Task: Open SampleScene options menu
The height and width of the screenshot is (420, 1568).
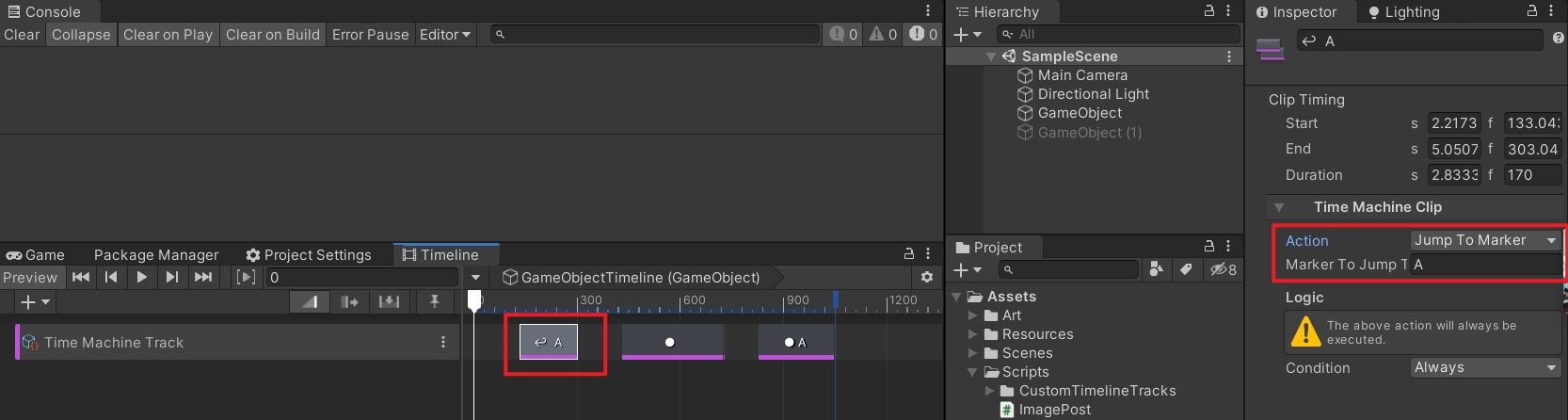Action: coord(1229,57)
